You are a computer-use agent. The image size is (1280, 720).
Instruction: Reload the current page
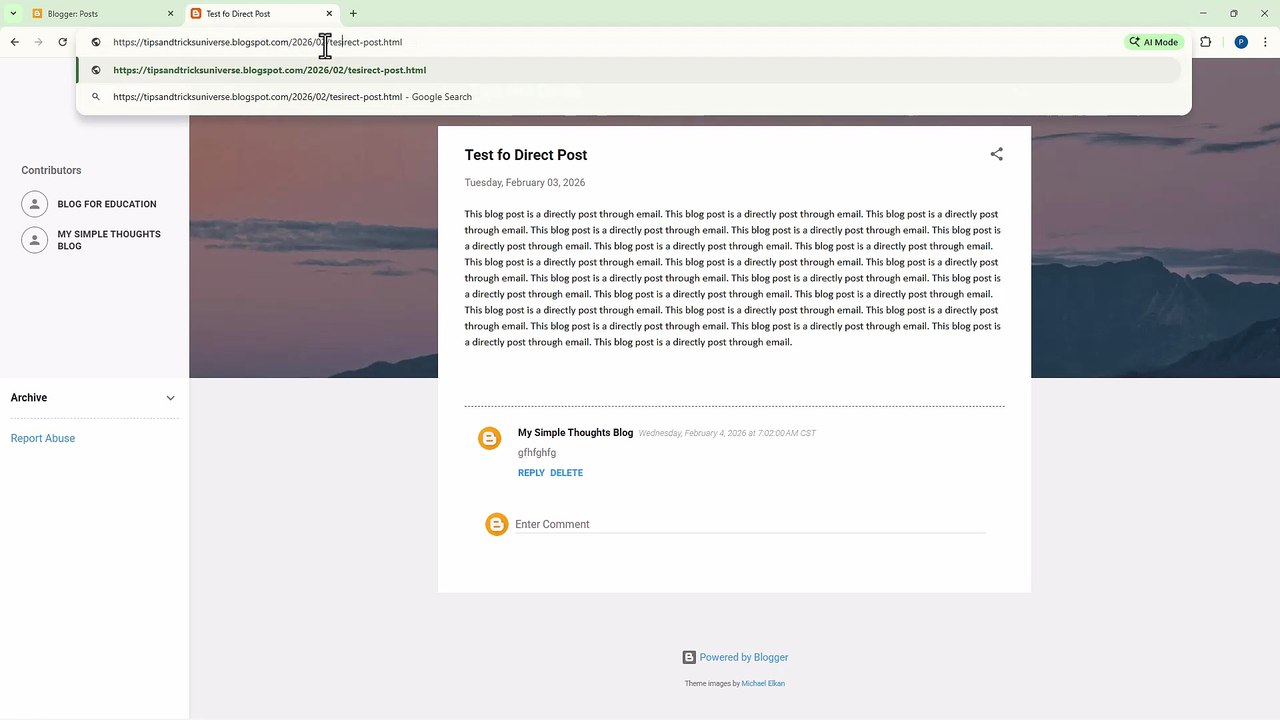63,42
